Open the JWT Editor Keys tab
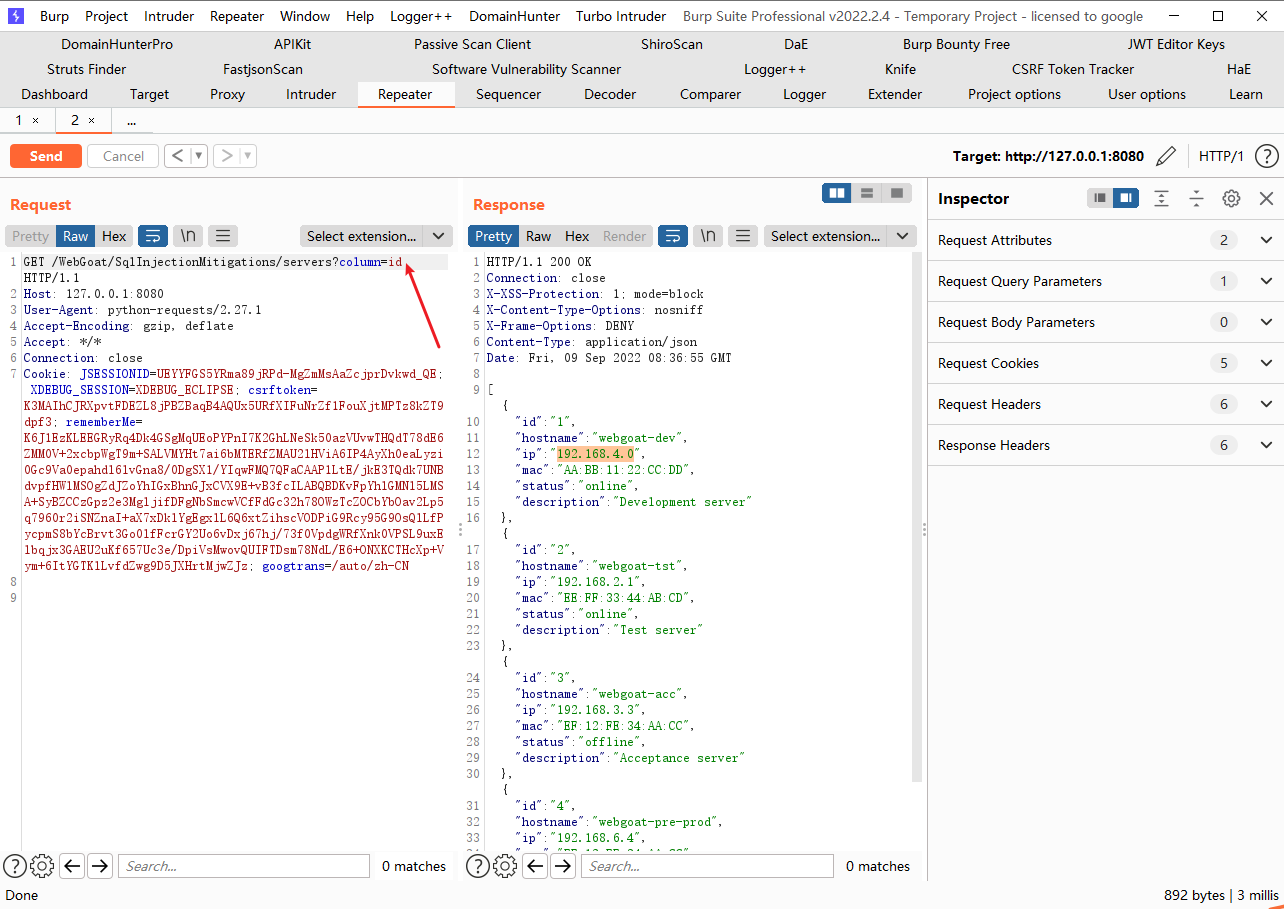This screenshot has height=909, width=1284. pos(1176,44)
